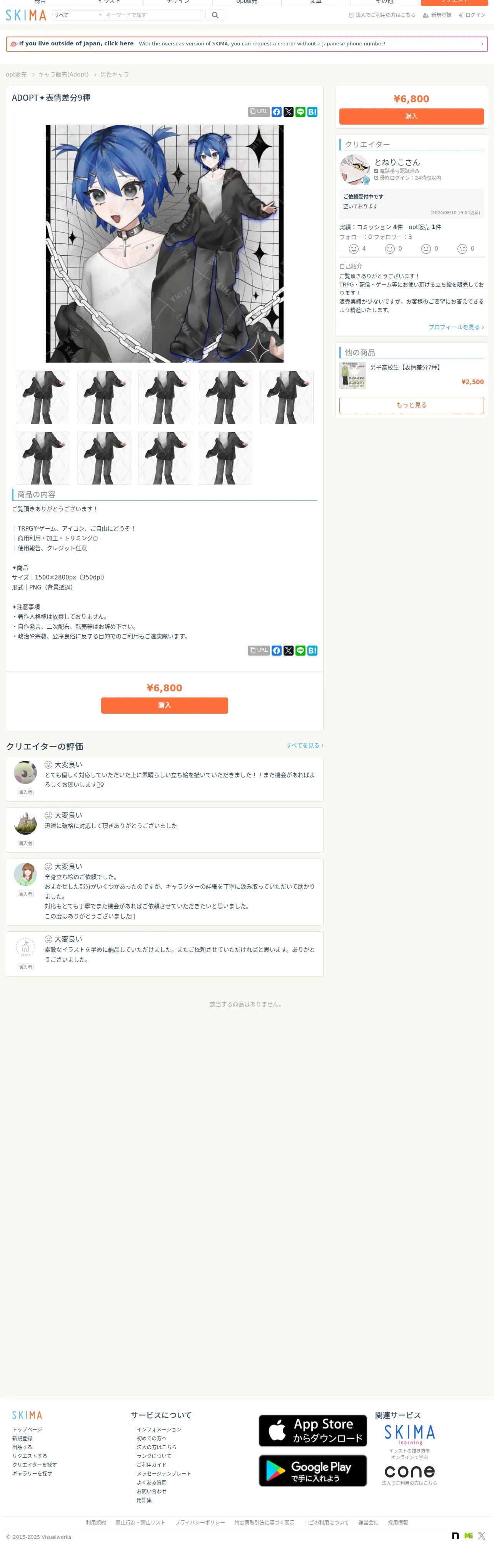The width and height of the screenshot is (494, 1568).
Task: Share on LINE via icon below description
Action: (300, 651)
